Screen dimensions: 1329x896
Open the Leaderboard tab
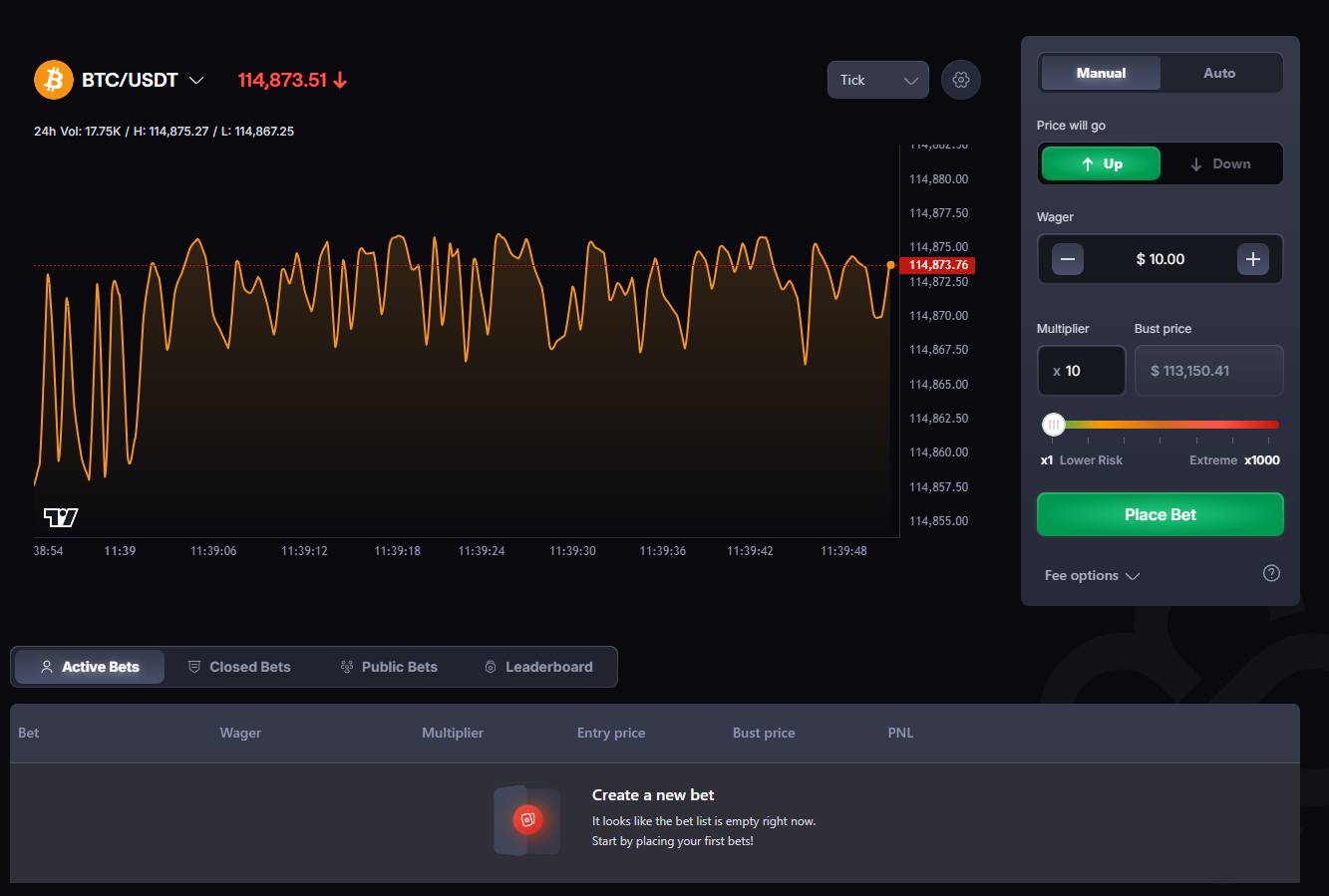point(538,667)
